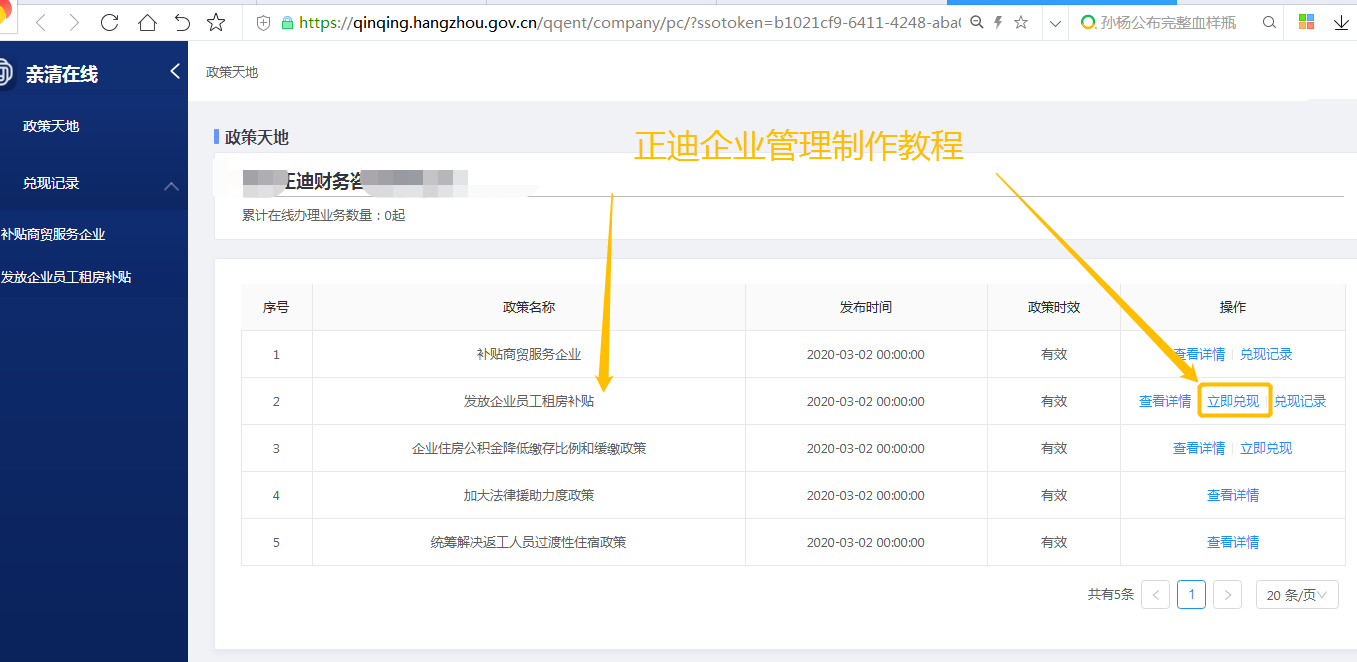The image size is (1357, 662).
Task: Click the undo/restore closed page icon
Action: coord(181,22)
